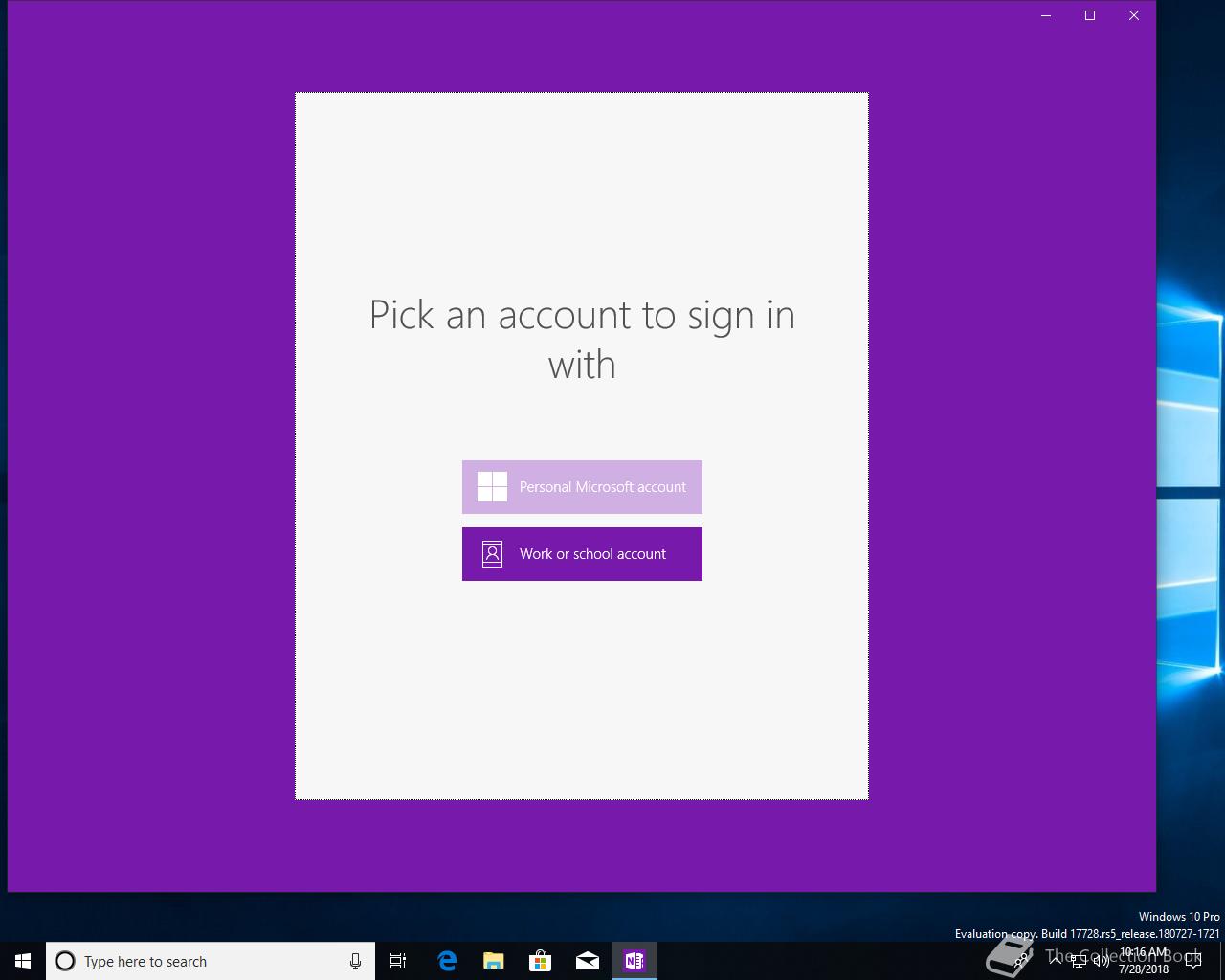Activate the Cortana microphone icon
The image size is (1225, 980).
(x=355, y=961)
